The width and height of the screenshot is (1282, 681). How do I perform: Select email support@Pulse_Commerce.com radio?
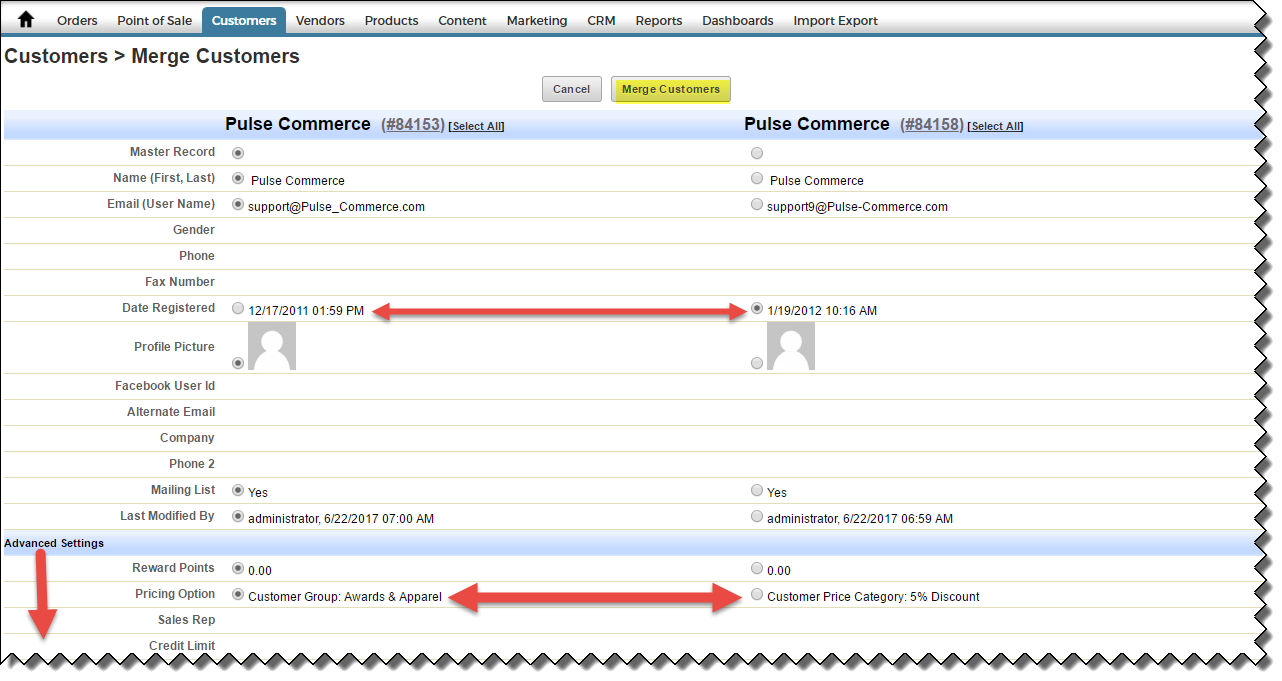pyautogui.click(x=238, y=205)
